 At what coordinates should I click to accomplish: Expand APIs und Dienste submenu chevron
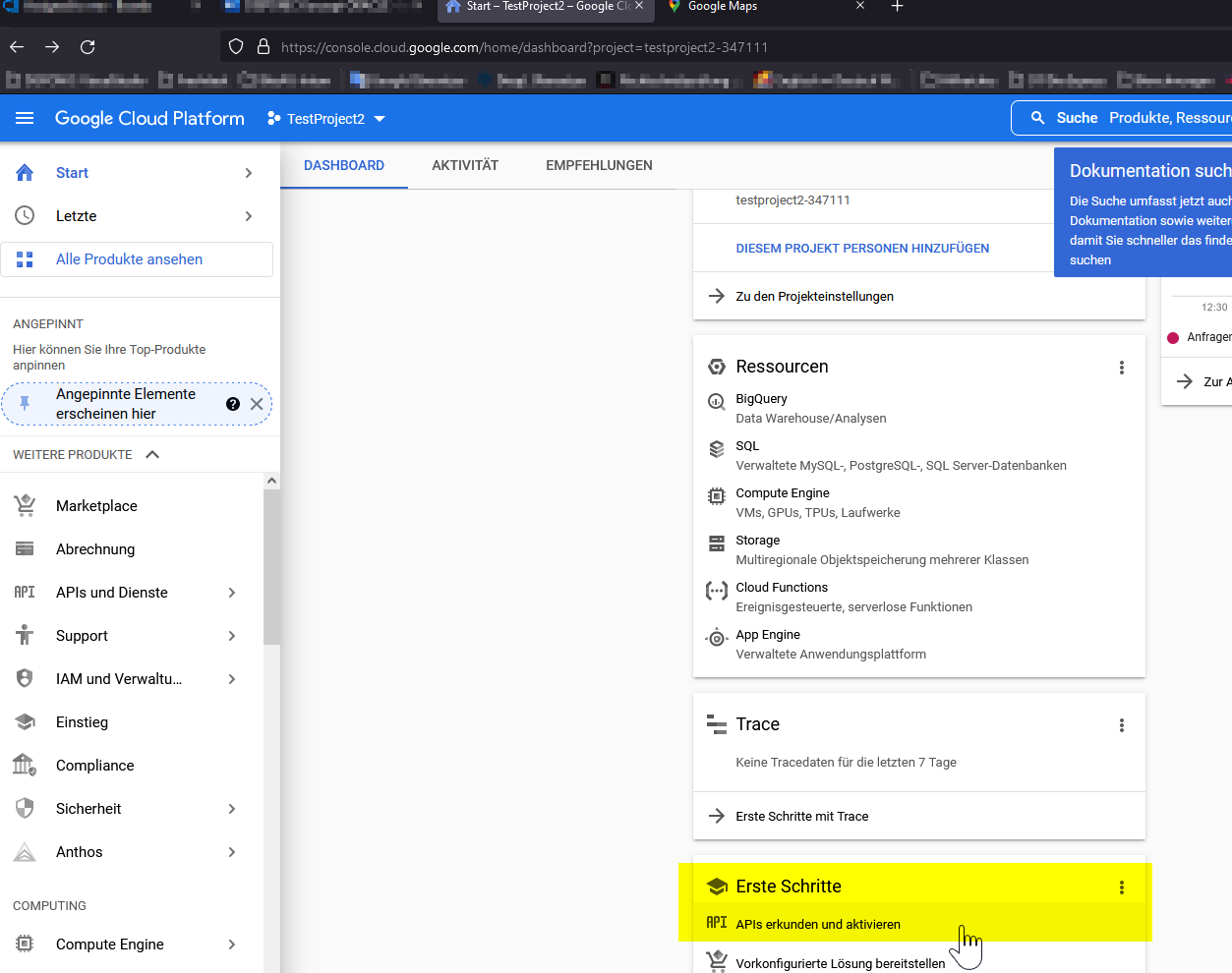click(x=232, y=593)
